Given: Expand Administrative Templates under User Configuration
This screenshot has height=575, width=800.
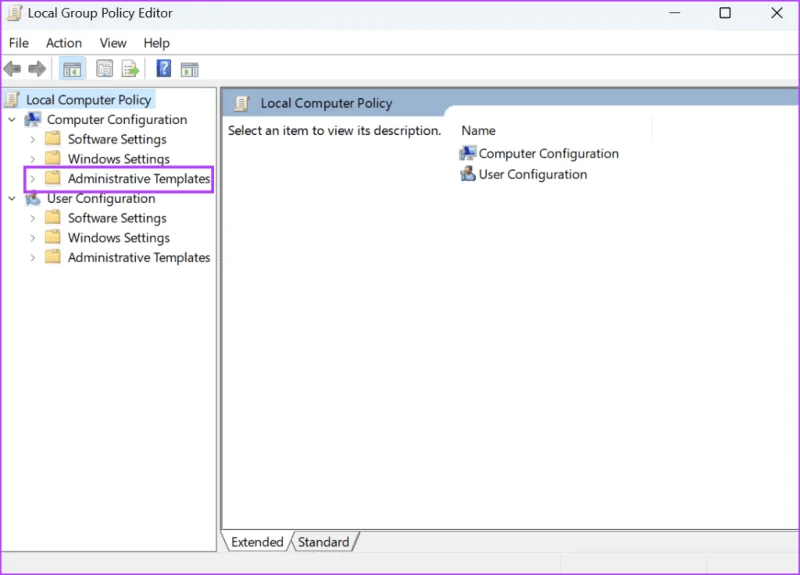Looking at the screenshot, I should click(33, 258).
